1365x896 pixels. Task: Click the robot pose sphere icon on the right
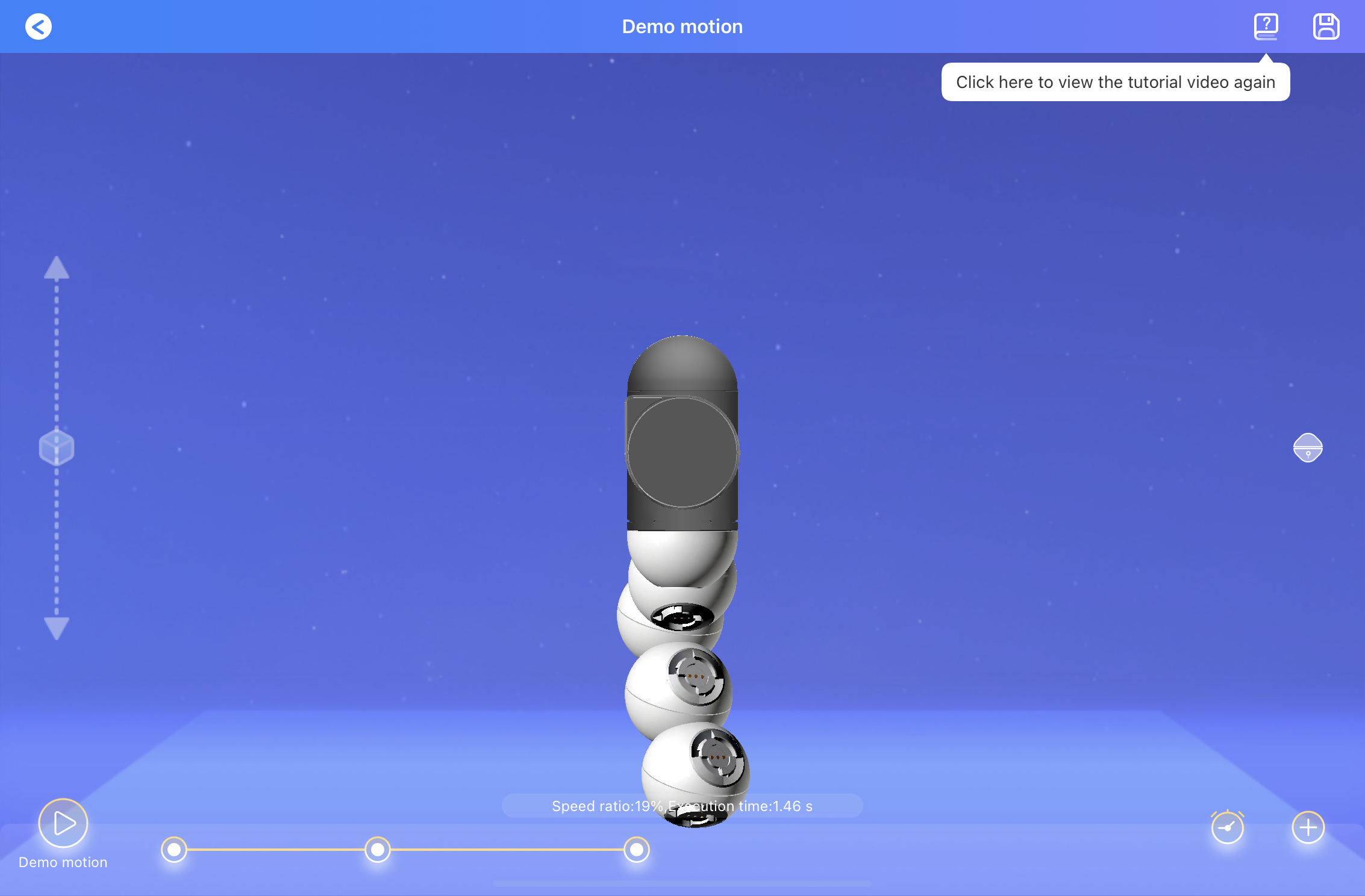pyautogui.click(x=1308, y=447)
